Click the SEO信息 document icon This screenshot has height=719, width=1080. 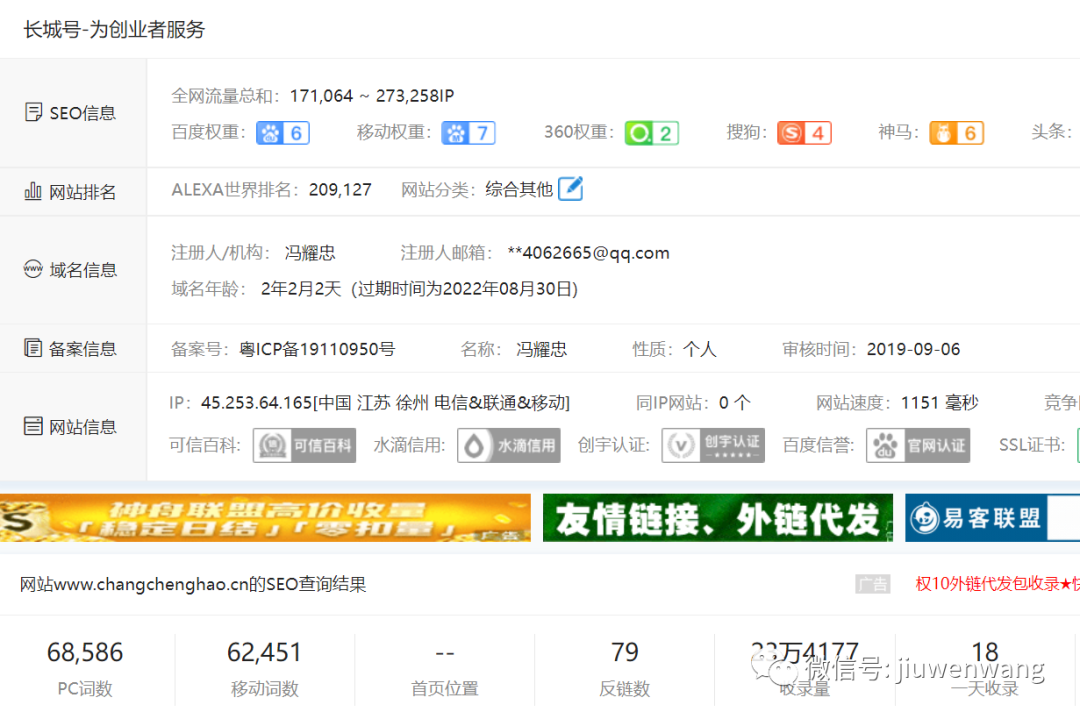point(33,112)
